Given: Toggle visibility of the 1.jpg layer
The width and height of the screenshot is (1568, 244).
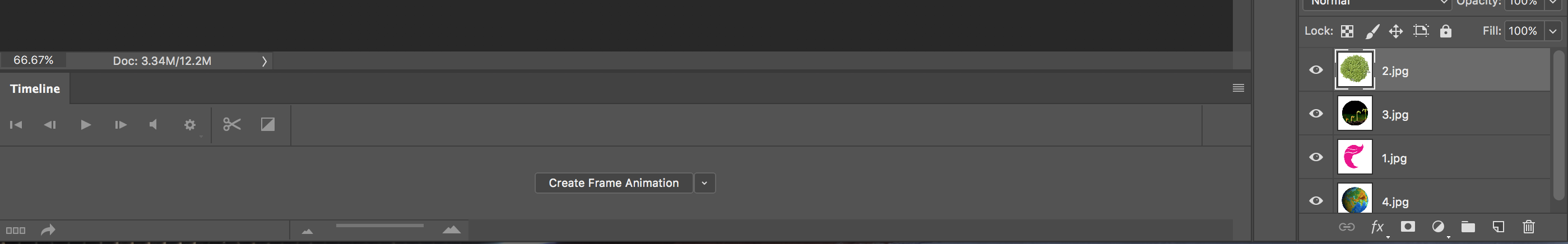Looking at the screenshot, I should tap(1316, 158).
